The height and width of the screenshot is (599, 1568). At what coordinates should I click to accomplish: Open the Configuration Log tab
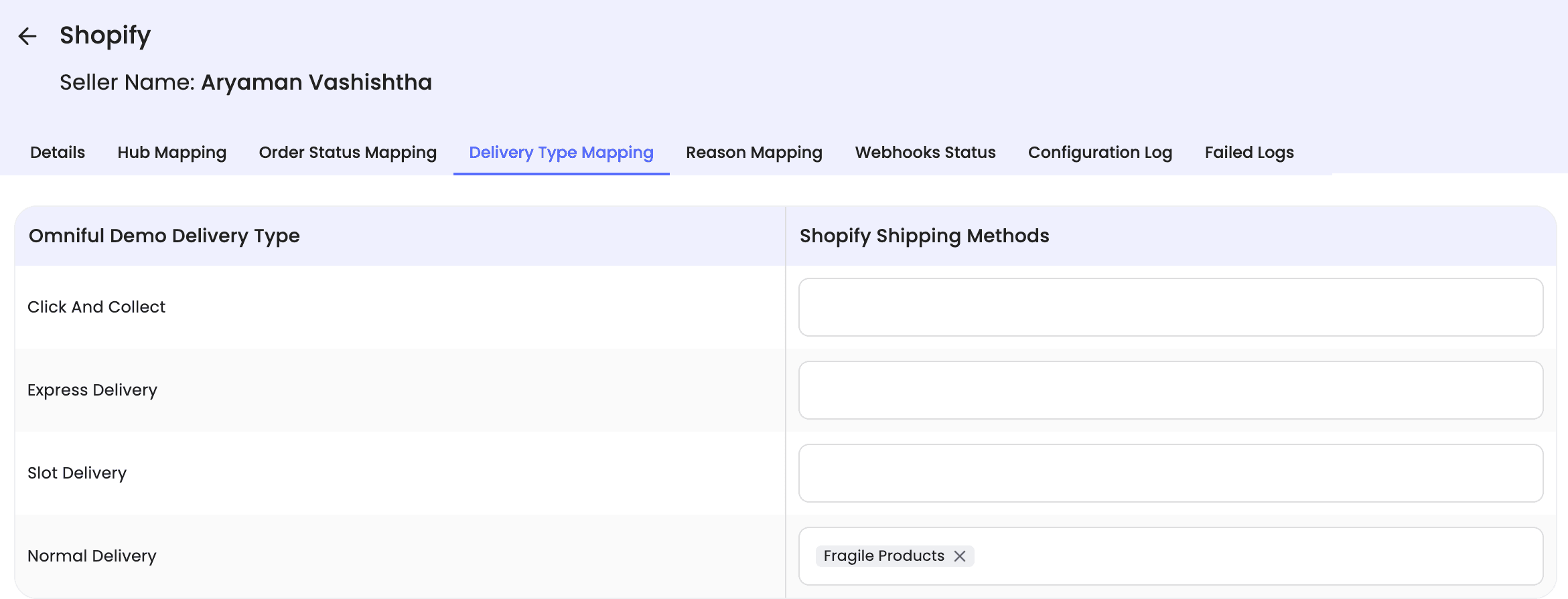[x=1100, y=153]
